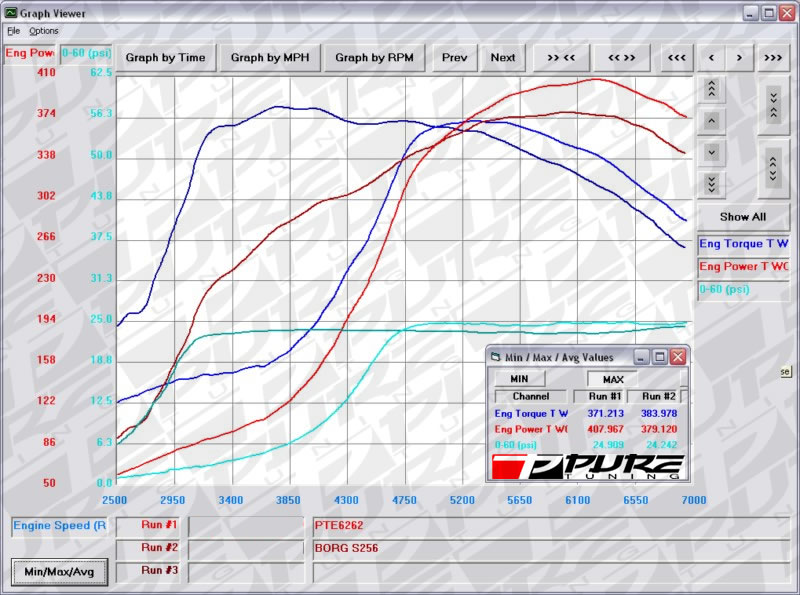The height and width of the screenshot is (595, 800).
Task: Click the zoom-in horizontal '>> <<' button
Action: [561, 57]
